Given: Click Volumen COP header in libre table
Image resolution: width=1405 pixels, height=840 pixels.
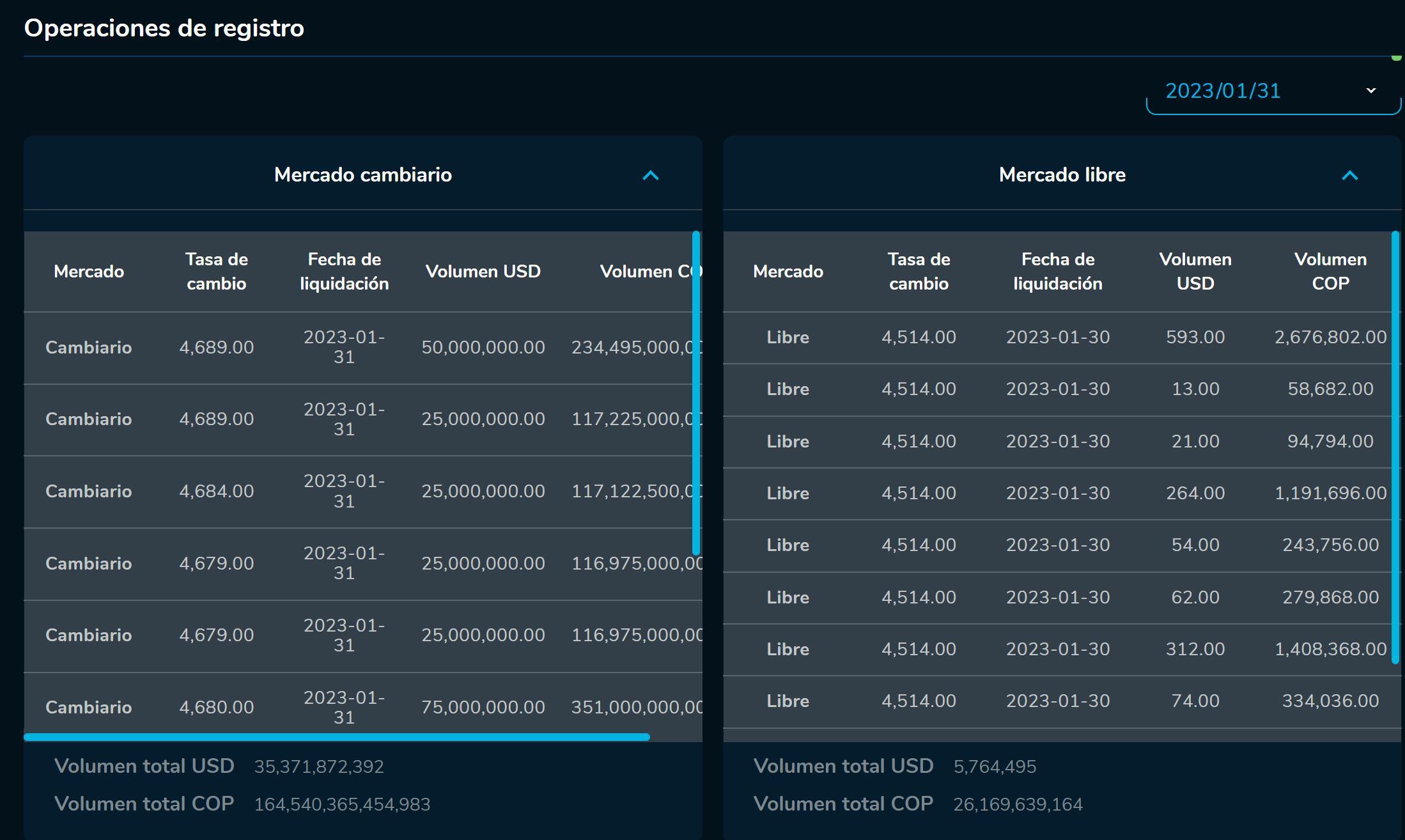Looking at the screenshot, I should point(1330,272).
